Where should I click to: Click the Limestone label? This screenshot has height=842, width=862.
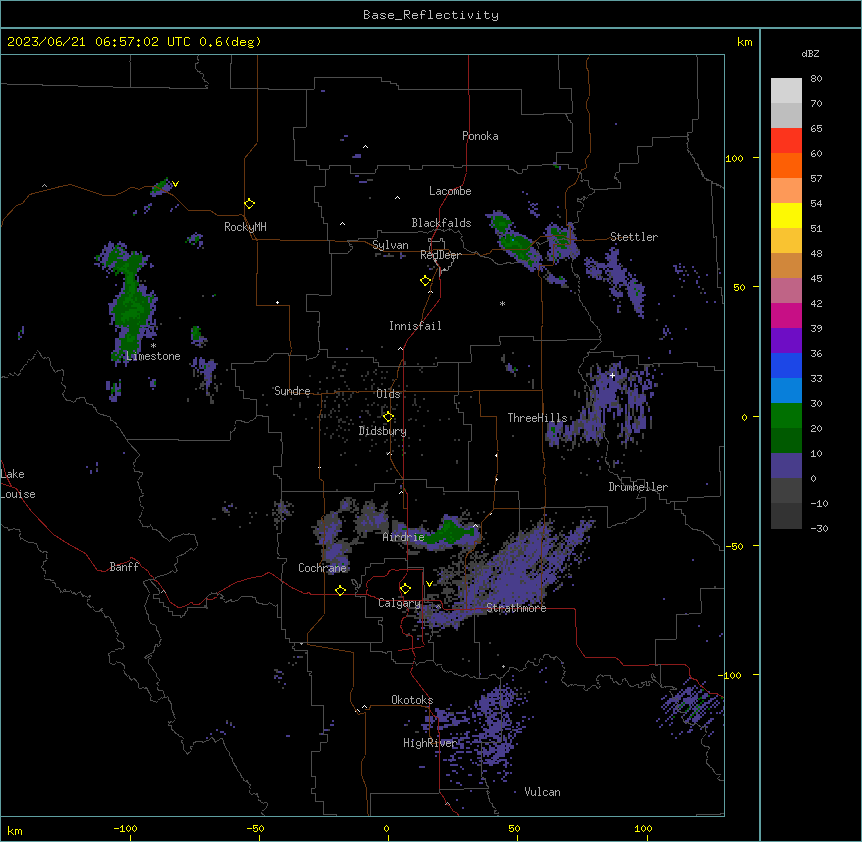(153, 356)
